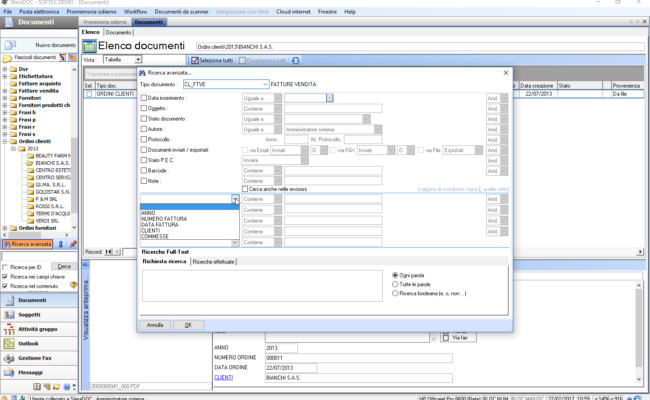Image resolution: width=650 pixels, height=400 pixels.
Task: Choose NUMERO FATTURA from the dropdown list
Action: [x=164, y=219]
